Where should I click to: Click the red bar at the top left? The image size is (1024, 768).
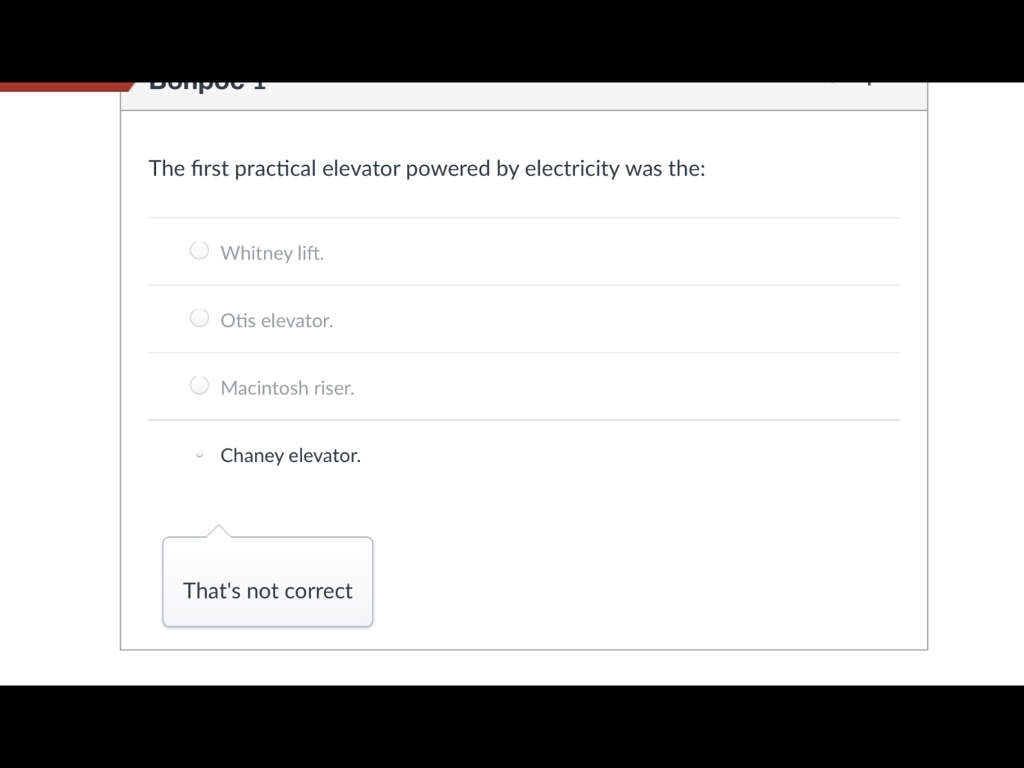[60, 87]
